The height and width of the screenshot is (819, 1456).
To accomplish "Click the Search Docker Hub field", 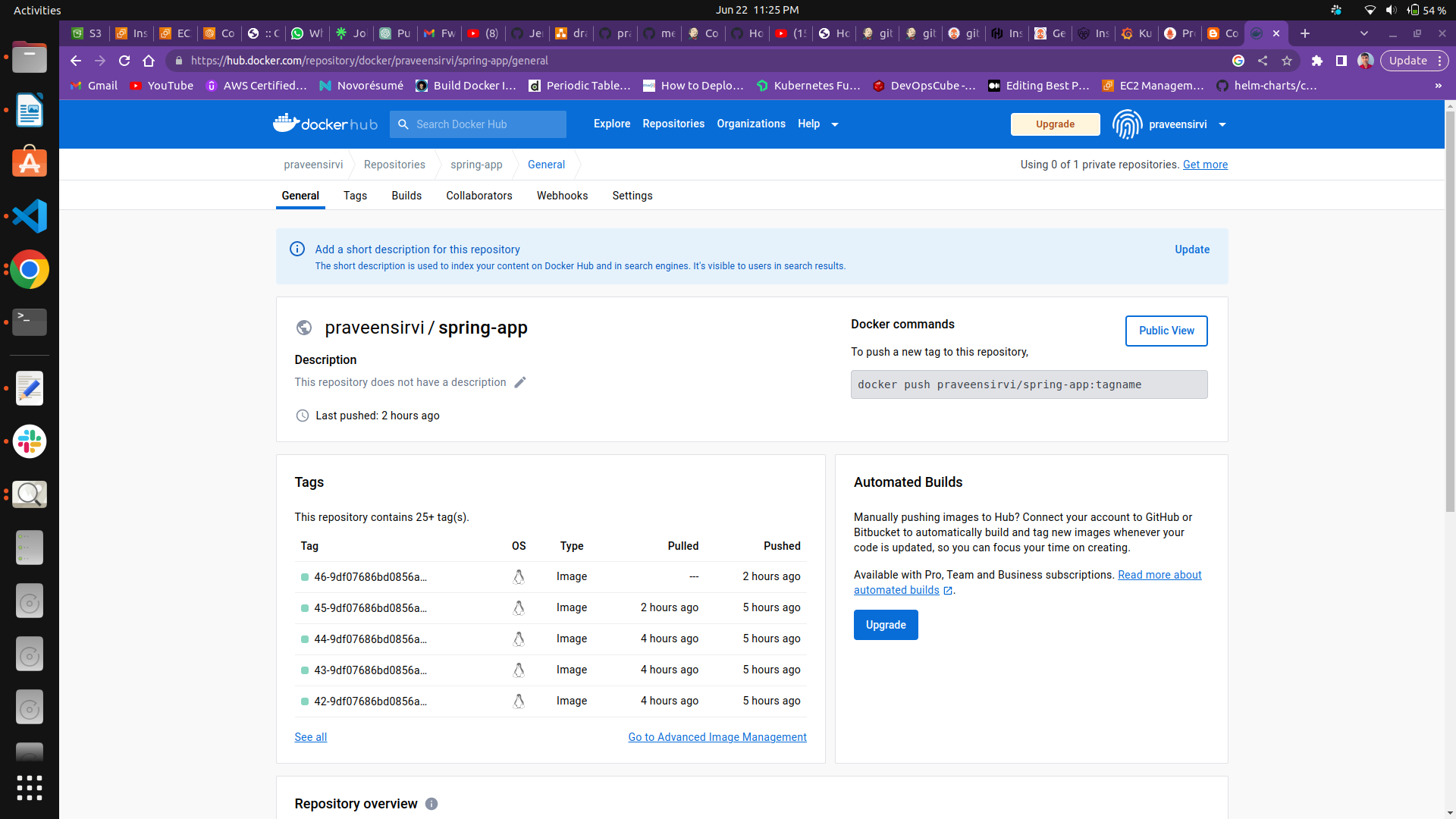I will (478, 124).
